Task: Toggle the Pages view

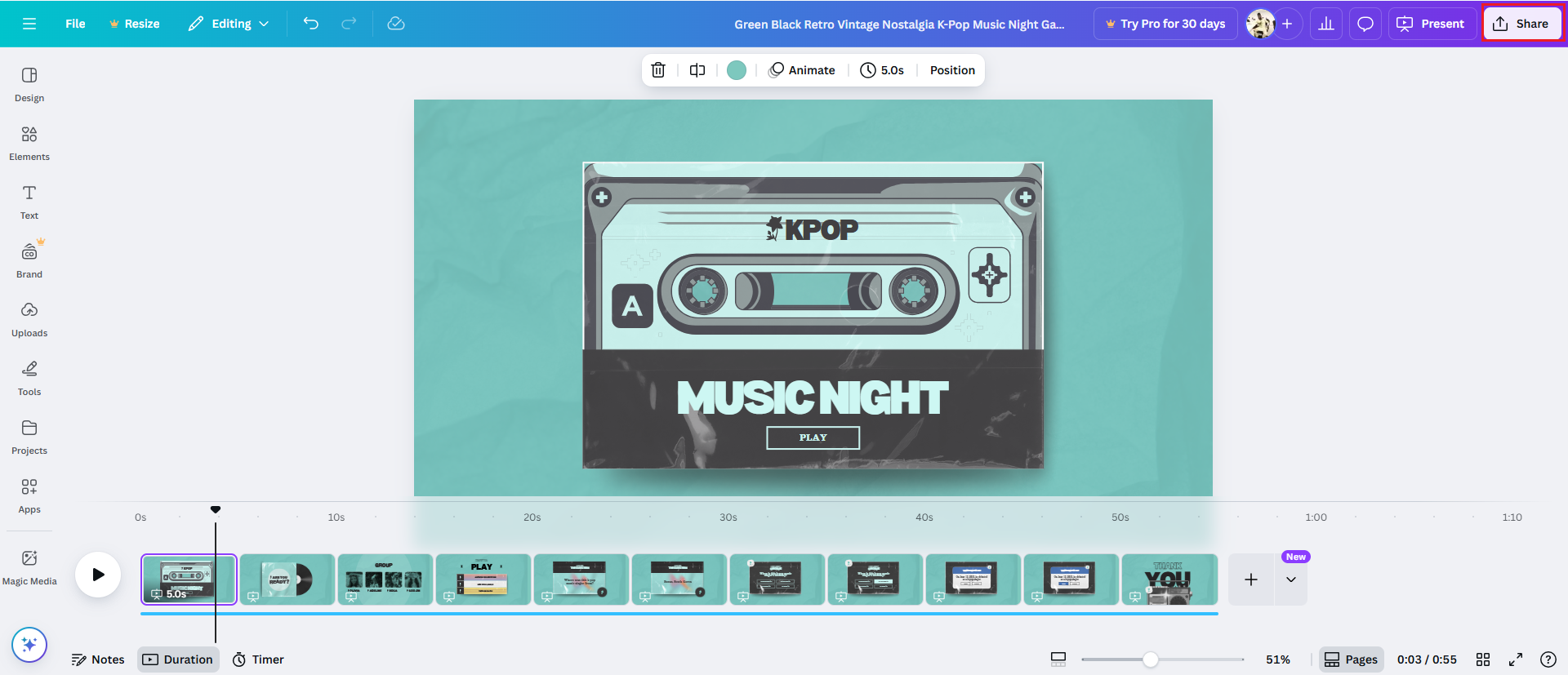Action: click(1352, 659)
